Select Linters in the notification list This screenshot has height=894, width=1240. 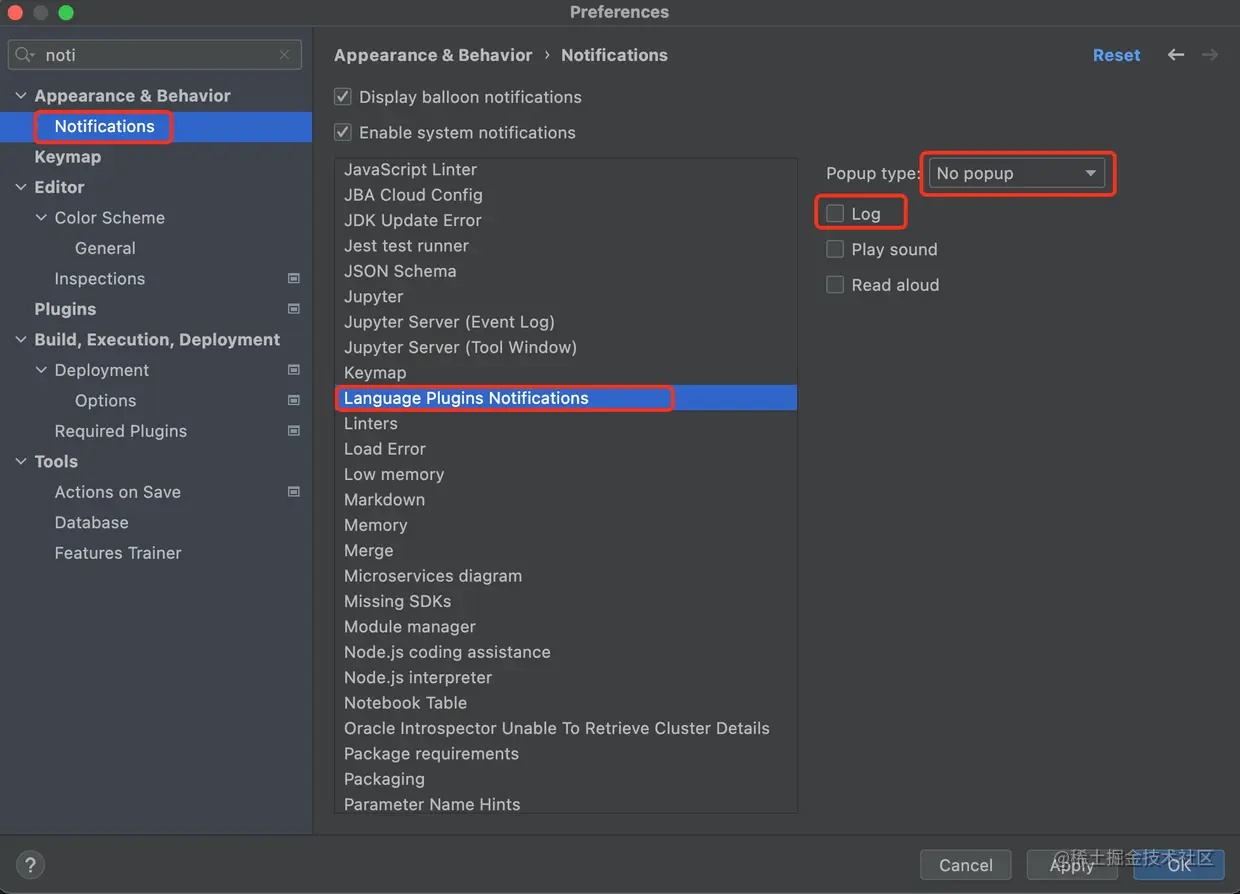(x=566, y=424)
